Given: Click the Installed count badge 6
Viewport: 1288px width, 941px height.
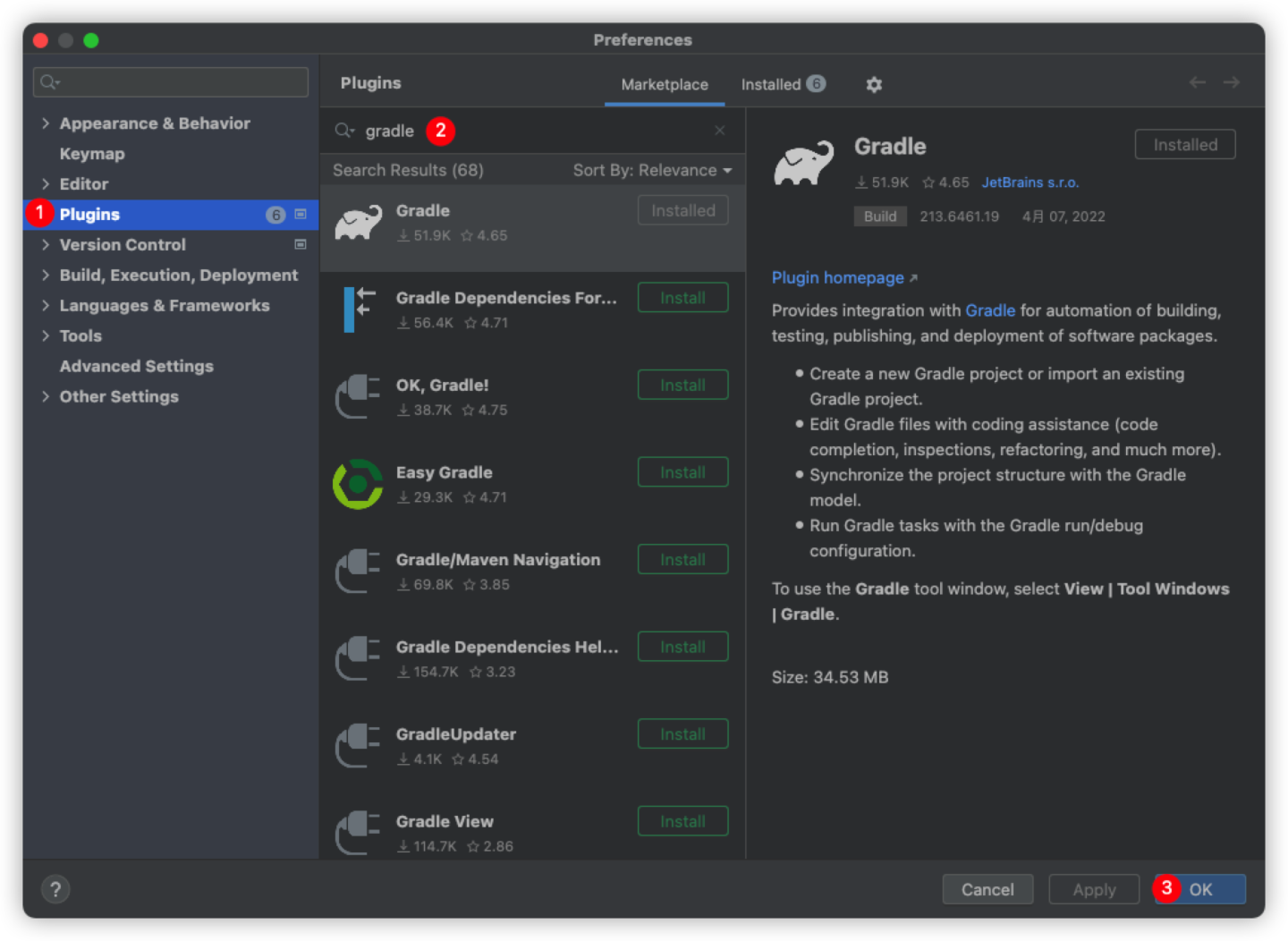Looking at the screenshot, I should pyautogui.click(x=816, y=83).
